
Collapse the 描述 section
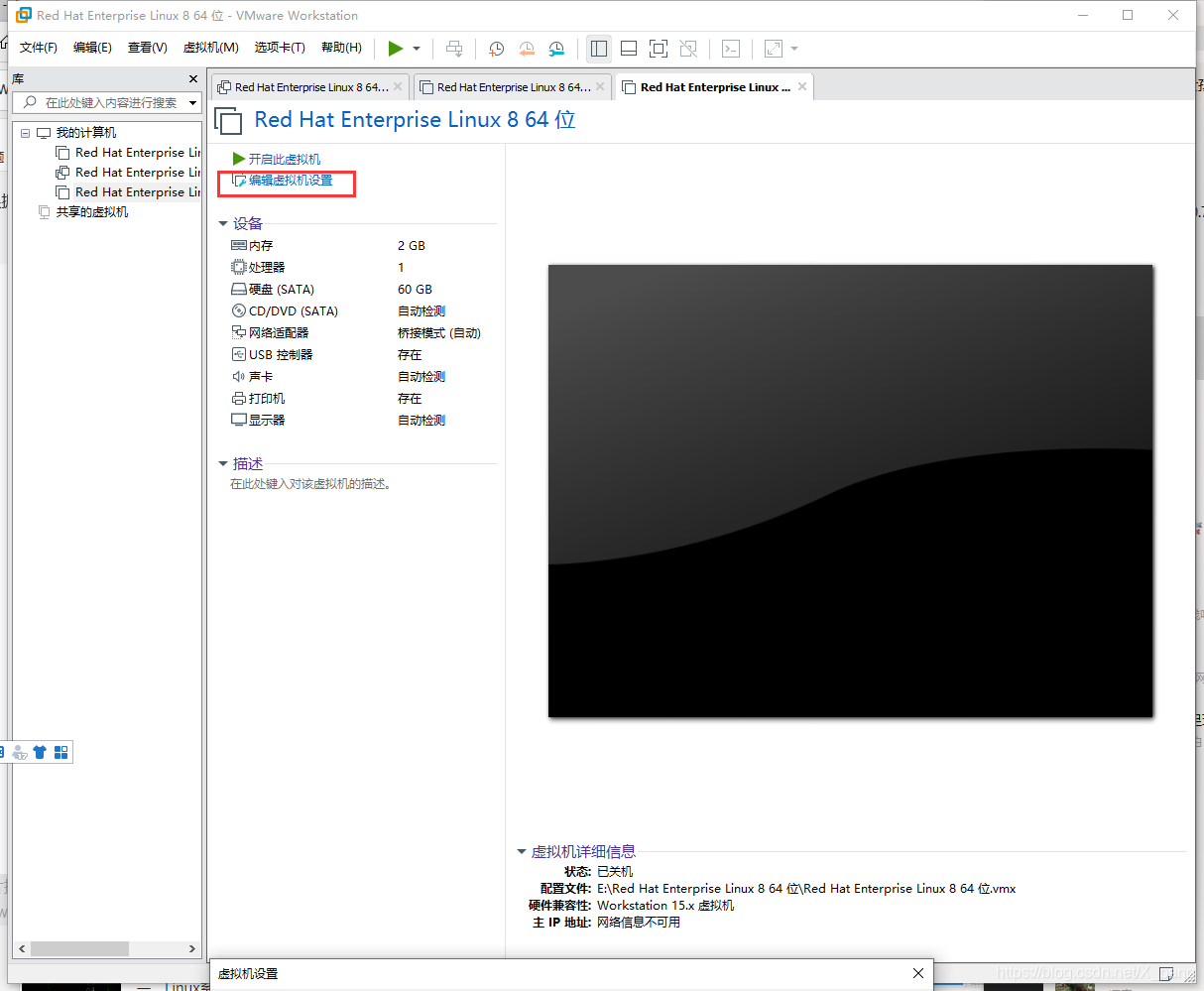coord(223,464)
